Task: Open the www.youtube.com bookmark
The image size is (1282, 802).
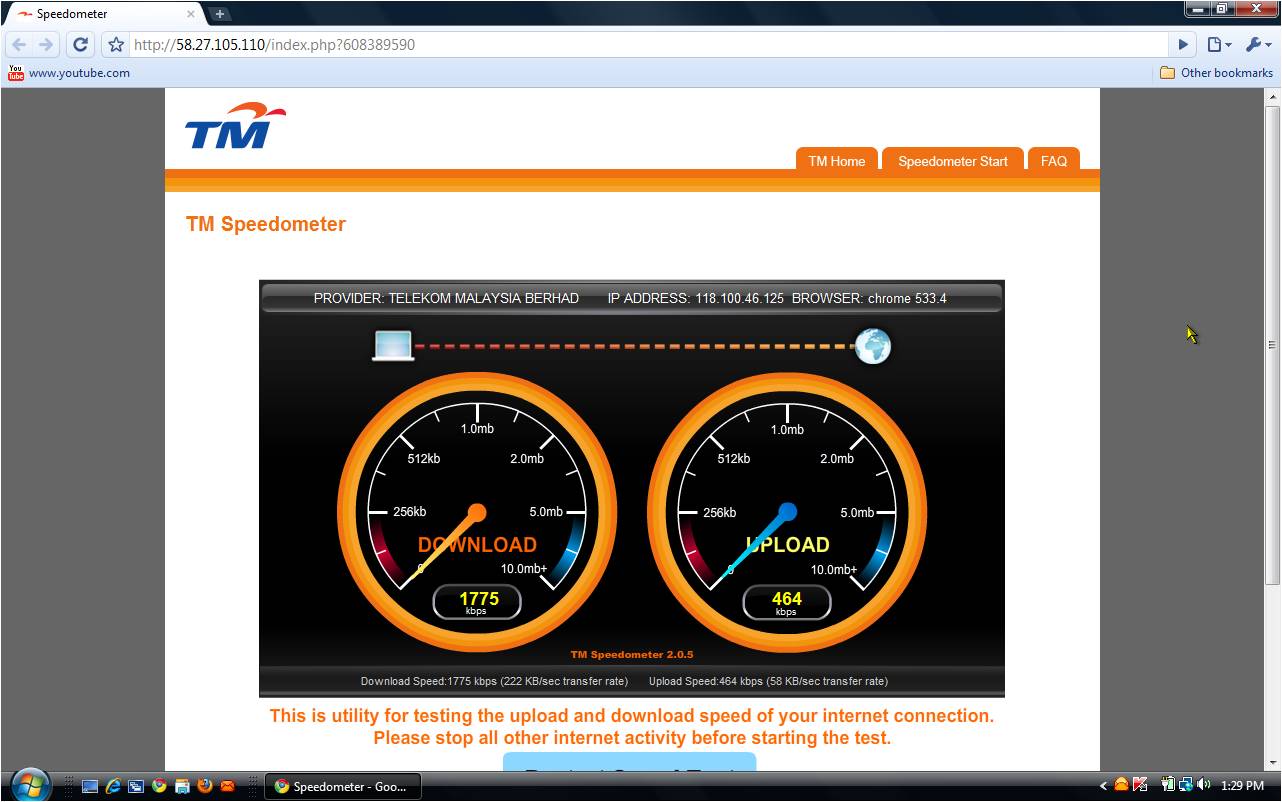Action: point(69,72)
